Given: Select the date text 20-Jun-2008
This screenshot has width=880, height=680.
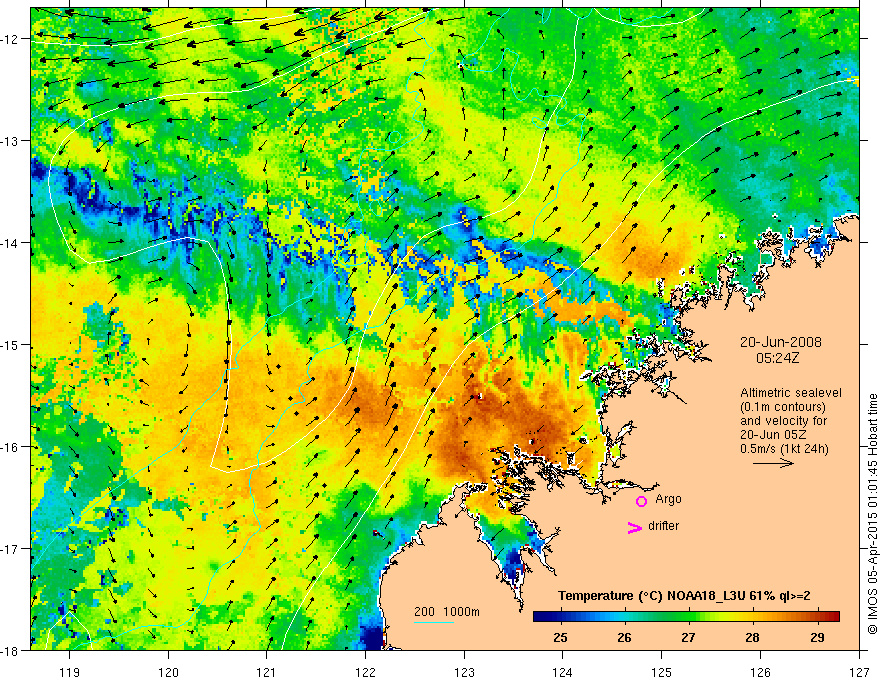Looking at the screenshot, I should 781,342.
